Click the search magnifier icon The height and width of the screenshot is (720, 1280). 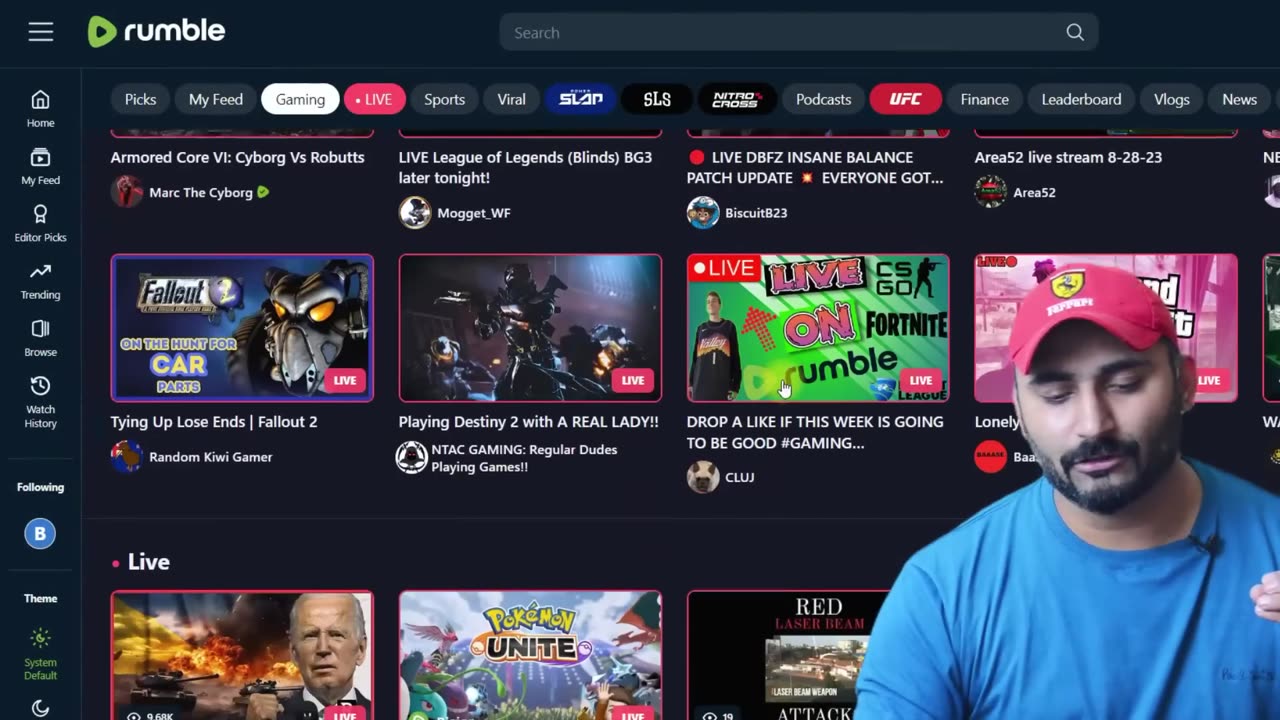pyautogui.click(x=1075, y=33)
